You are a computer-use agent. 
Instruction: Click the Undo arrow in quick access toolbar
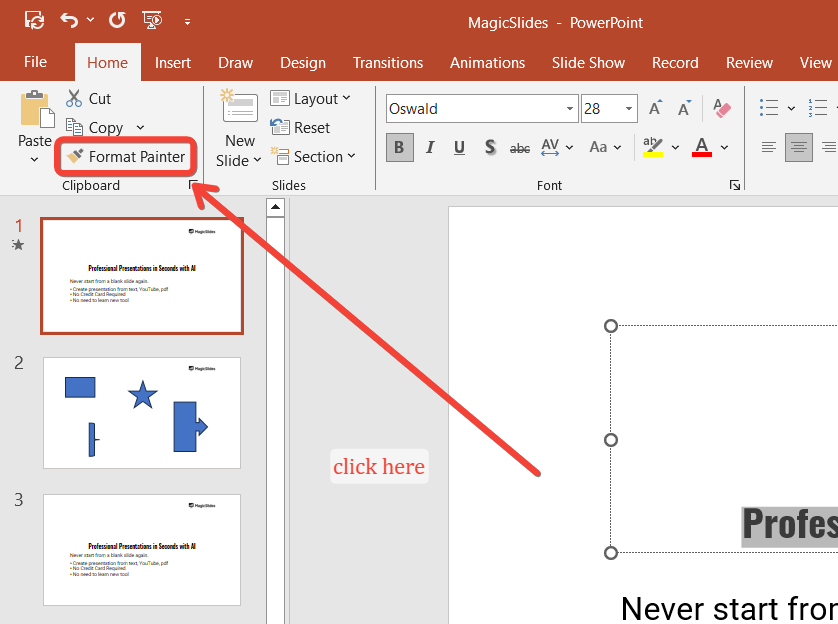tap(69, 20)
